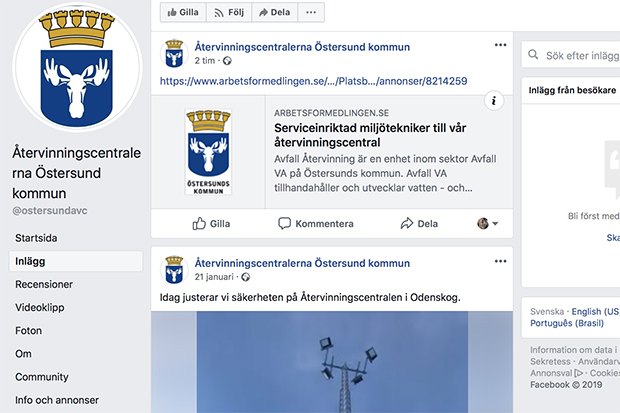The height and width of the screenshot is (413, 620).
Task: Click the Svenska language label
Action: click(x=547, y=312)
